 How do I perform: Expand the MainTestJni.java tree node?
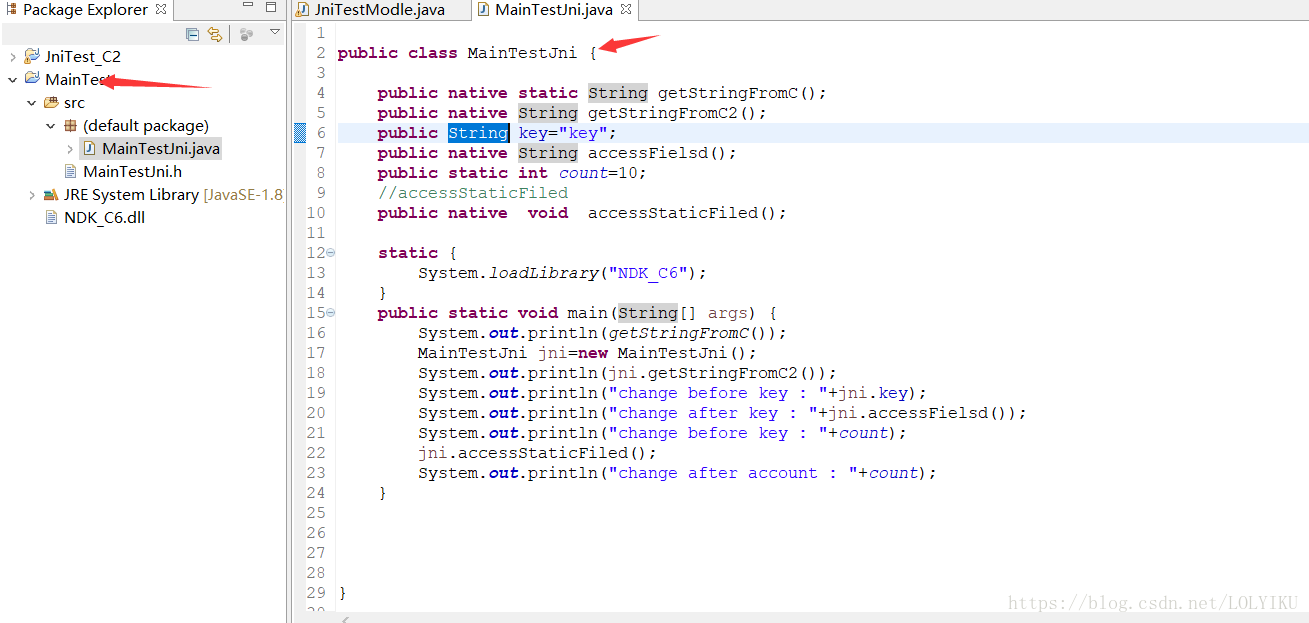72,148
